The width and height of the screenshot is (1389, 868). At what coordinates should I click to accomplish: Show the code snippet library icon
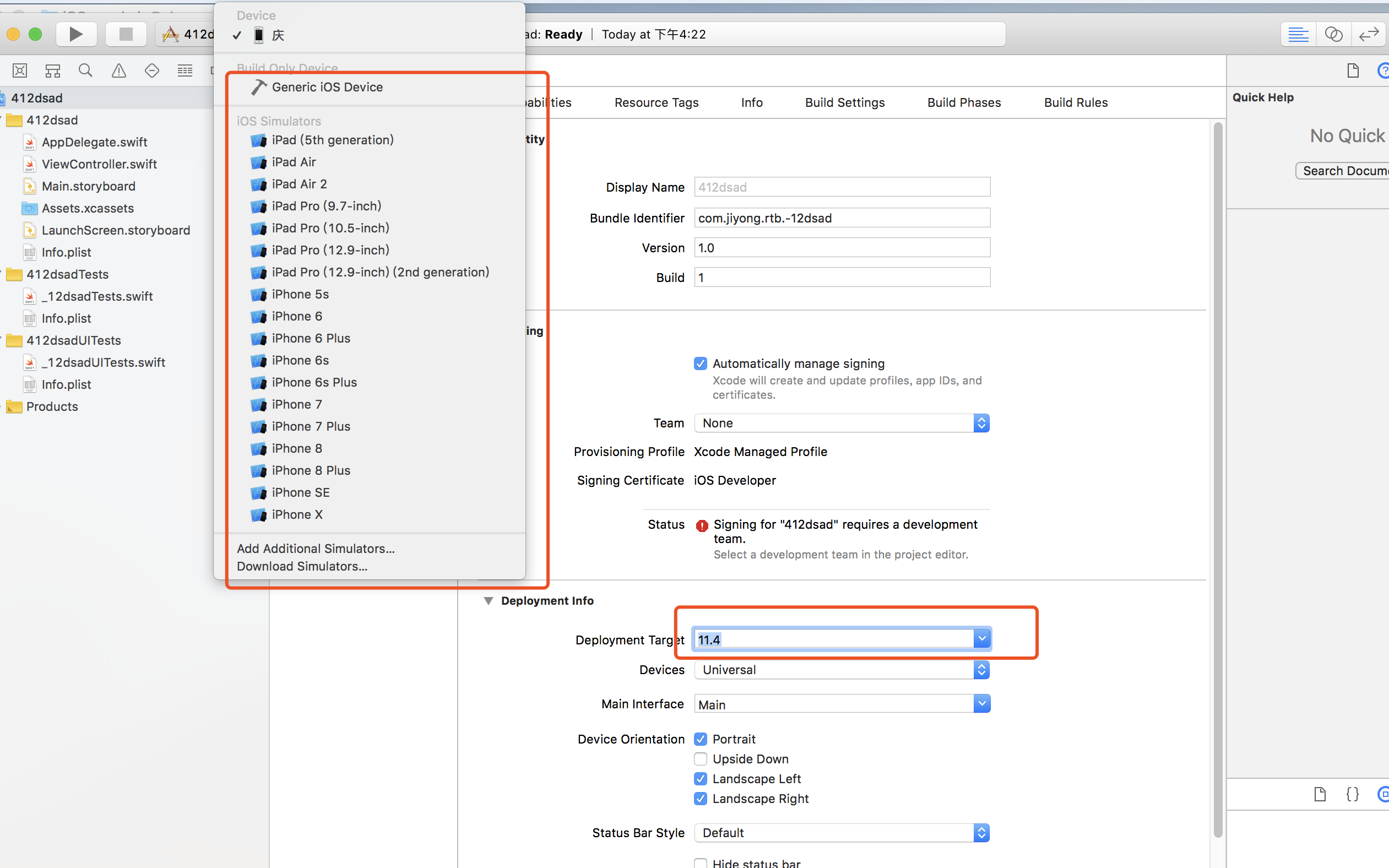tap(1352, 794)
